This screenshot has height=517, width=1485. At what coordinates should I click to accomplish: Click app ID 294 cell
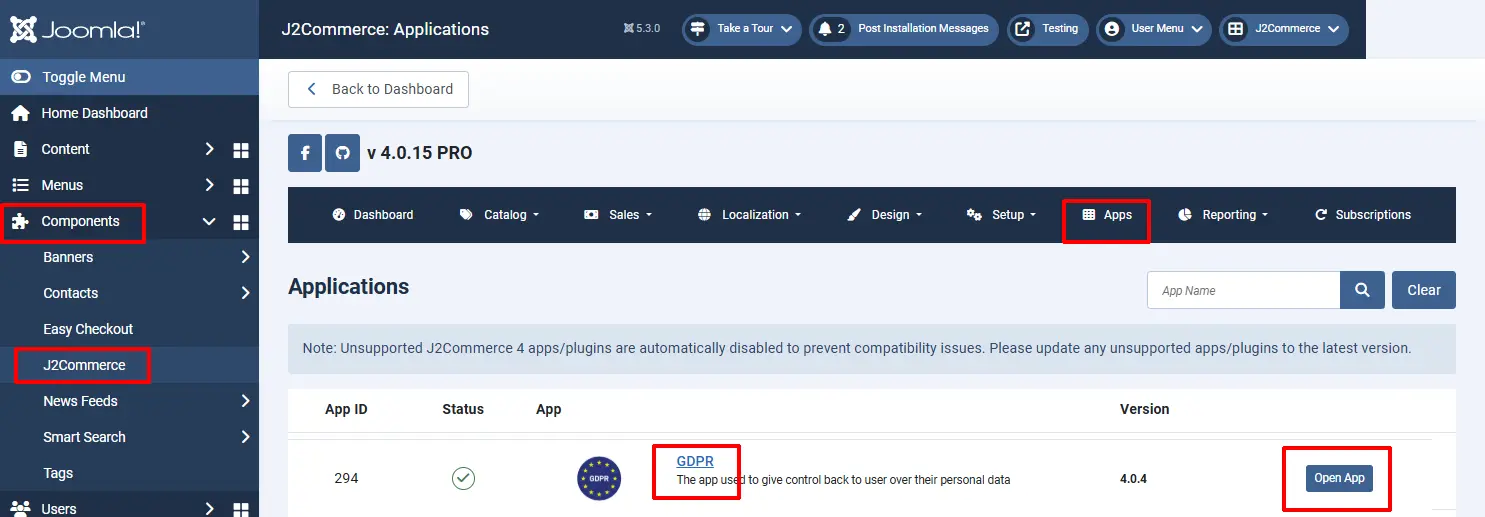(346, 478)
